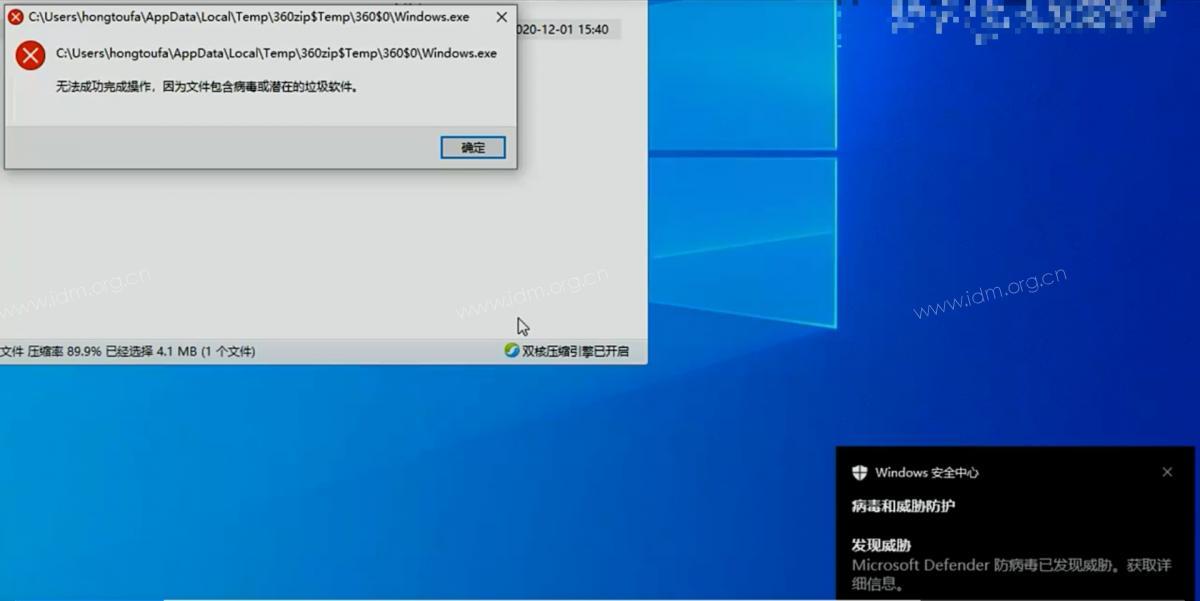
Task: Open the 发现威胁 notification details
Action: pyautogui.click(x=881, y=545)
